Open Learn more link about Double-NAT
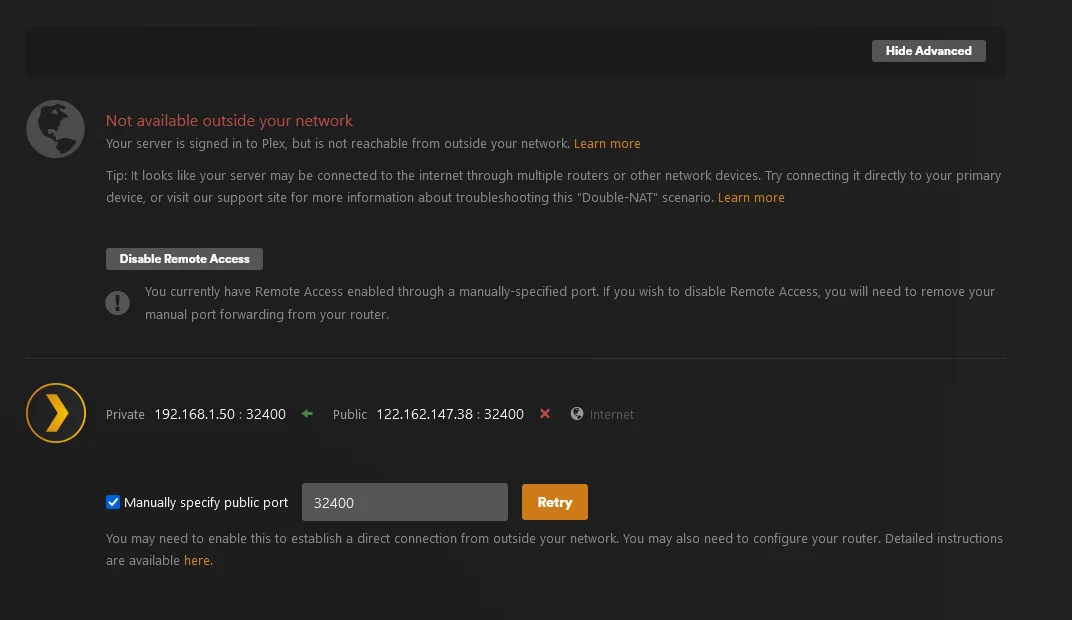Viewport: 1072px width, 620px height. coord(751,198)
